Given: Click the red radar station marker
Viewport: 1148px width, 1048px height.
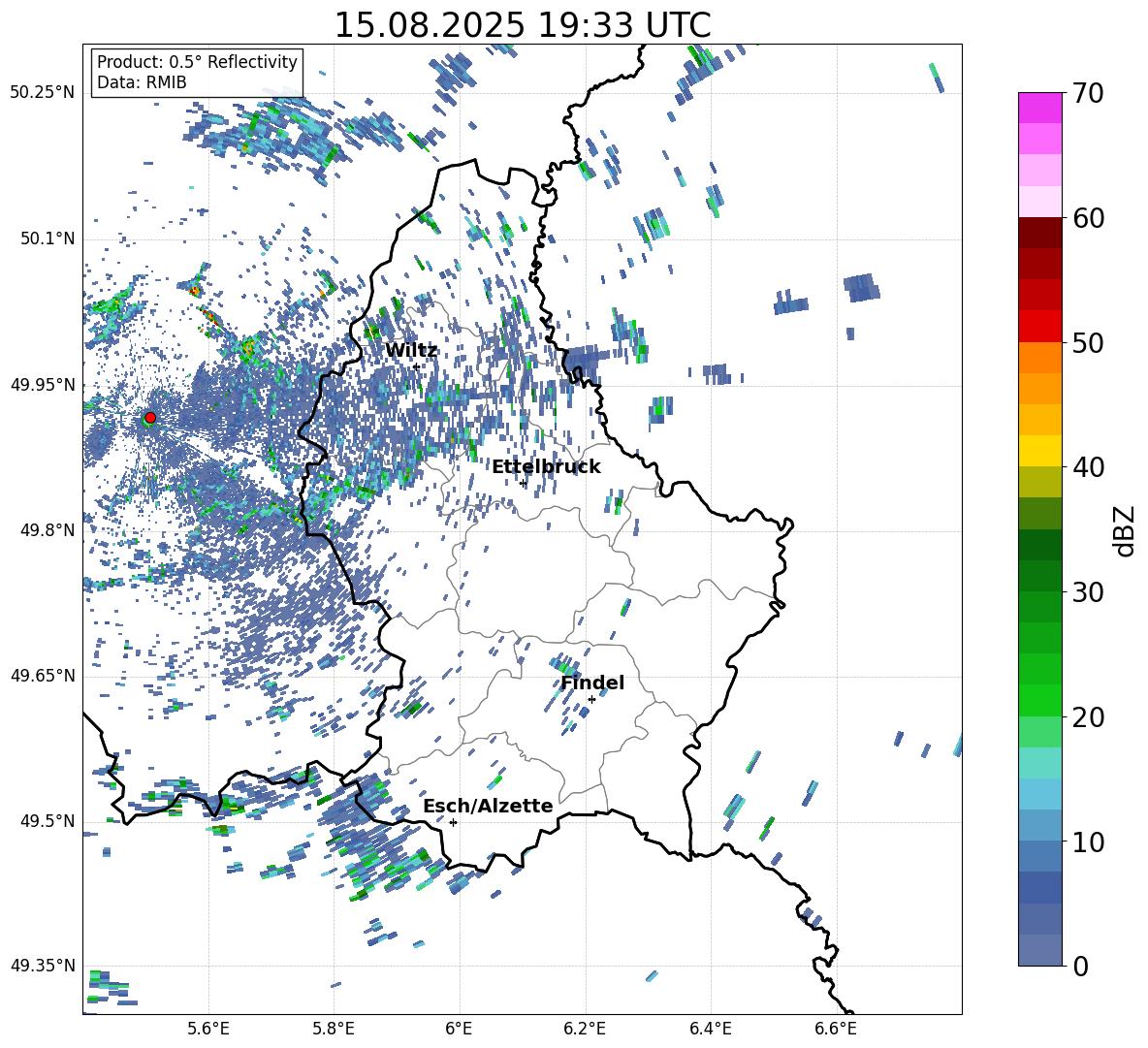Looking at the screenshot, I should (150, 418).
